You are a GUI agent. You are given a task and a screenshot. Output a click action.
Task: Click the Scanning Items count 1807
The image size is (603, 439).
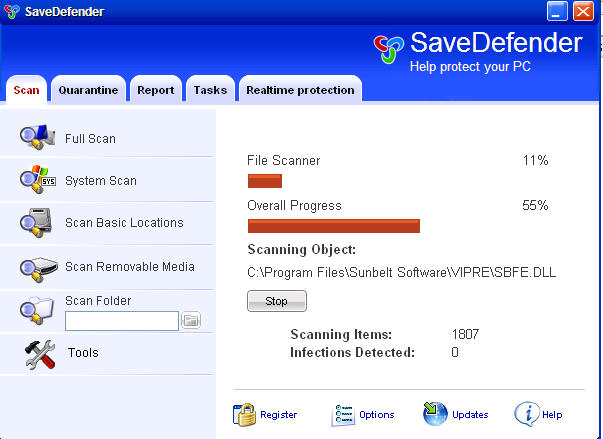tap(465, 334)
